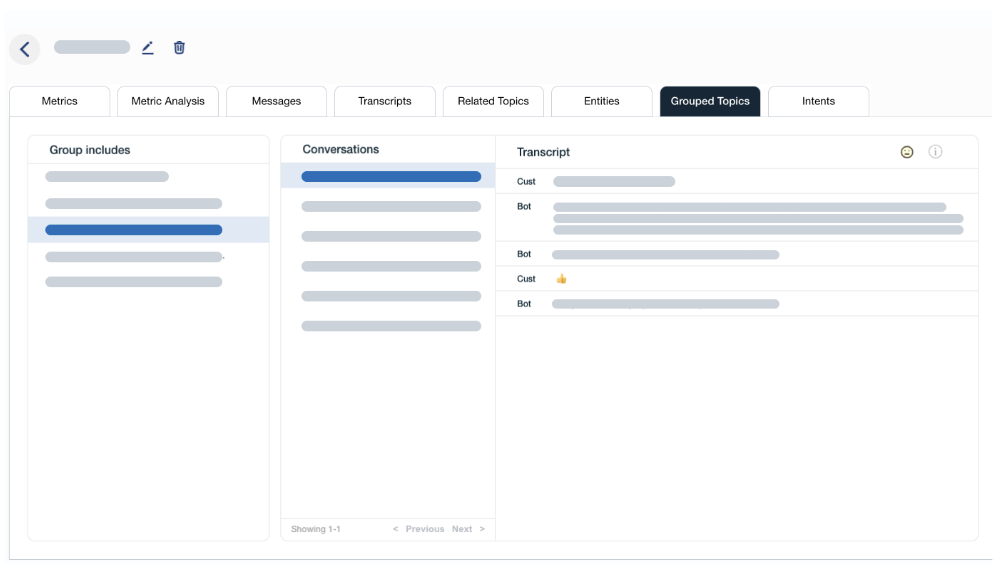Open the Messages tab
Image resolution: width=1006 pixels, height=588 pixels.
tap(276, 101)
